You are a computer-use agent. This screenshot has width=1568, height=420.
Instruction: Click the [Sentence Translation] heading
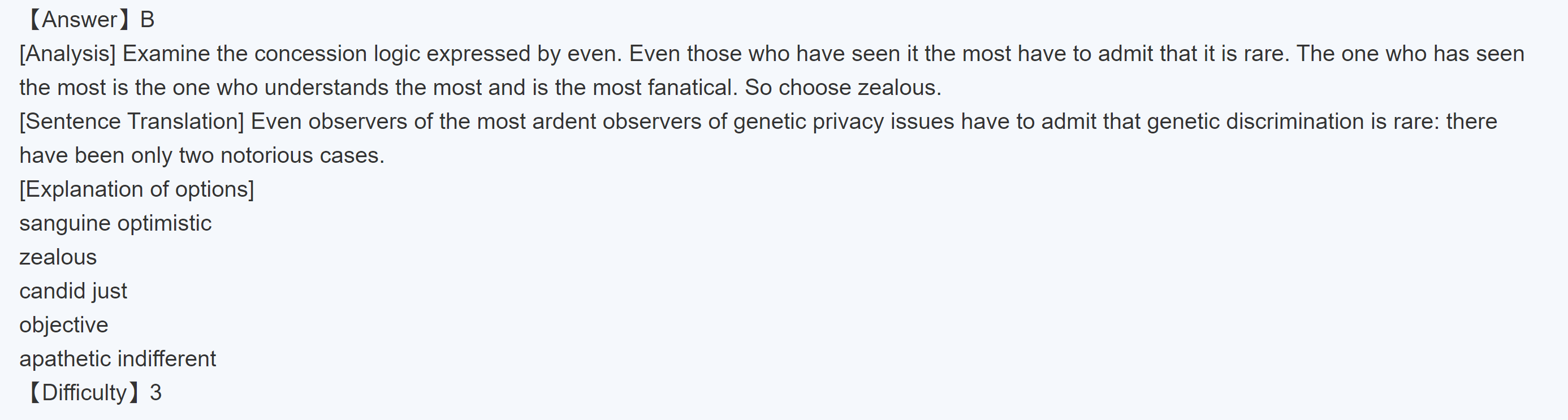pyautogui.click(x=131, y=122)
